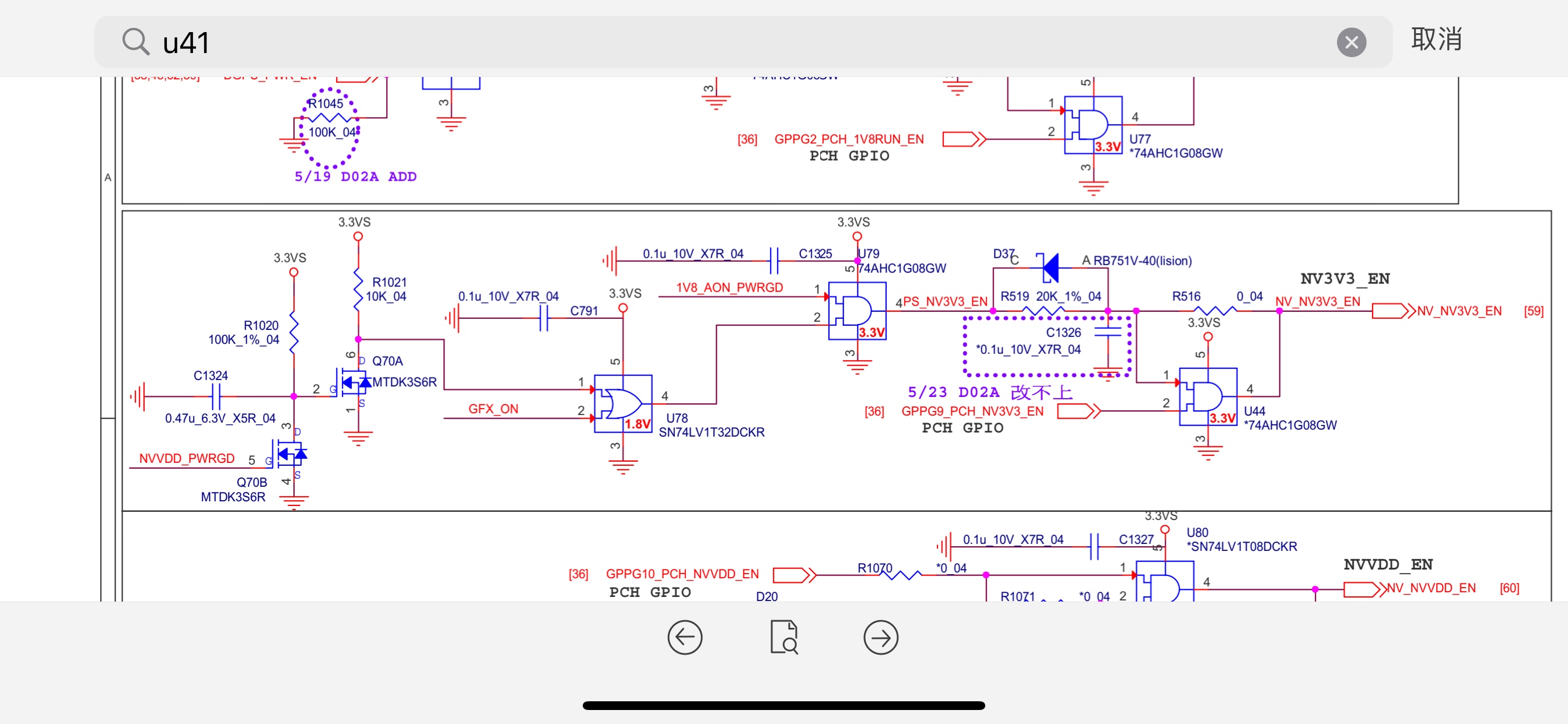The image size is (1568, 724).
Task: Tap the U79 AND gate symbol
Action: (856, 311)
